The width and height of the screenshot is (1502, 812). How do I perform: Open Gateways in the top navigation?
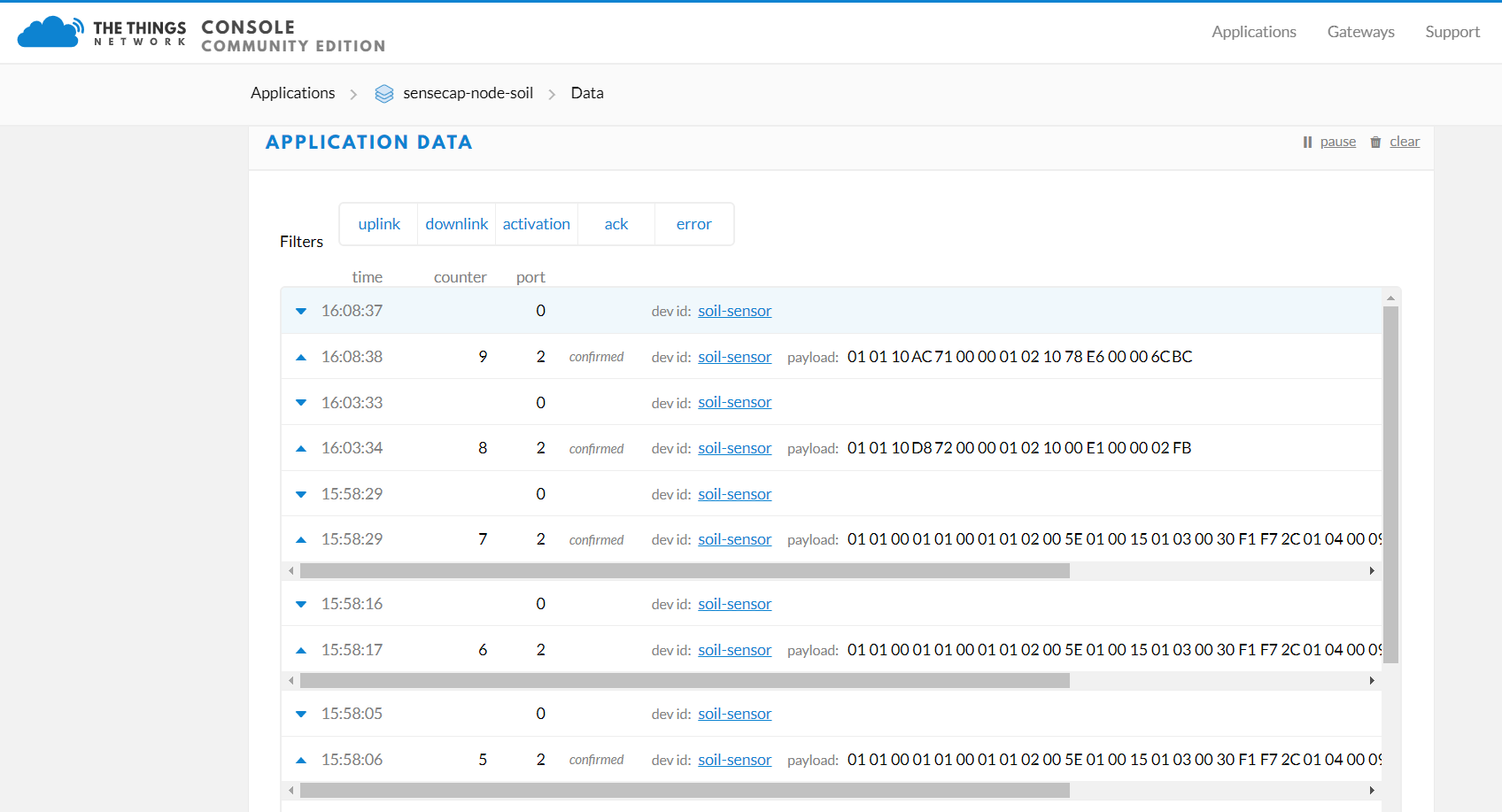pyautogui.click(x=1360, y=32)
